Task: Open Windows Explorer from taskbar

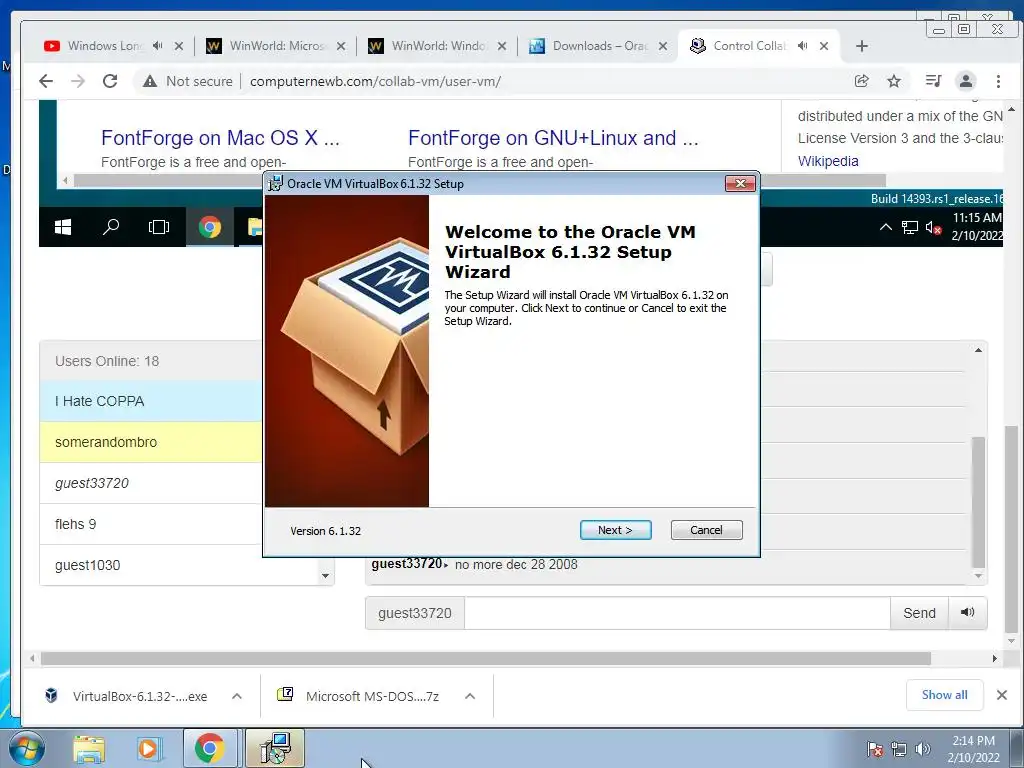Action: point(89,748)
